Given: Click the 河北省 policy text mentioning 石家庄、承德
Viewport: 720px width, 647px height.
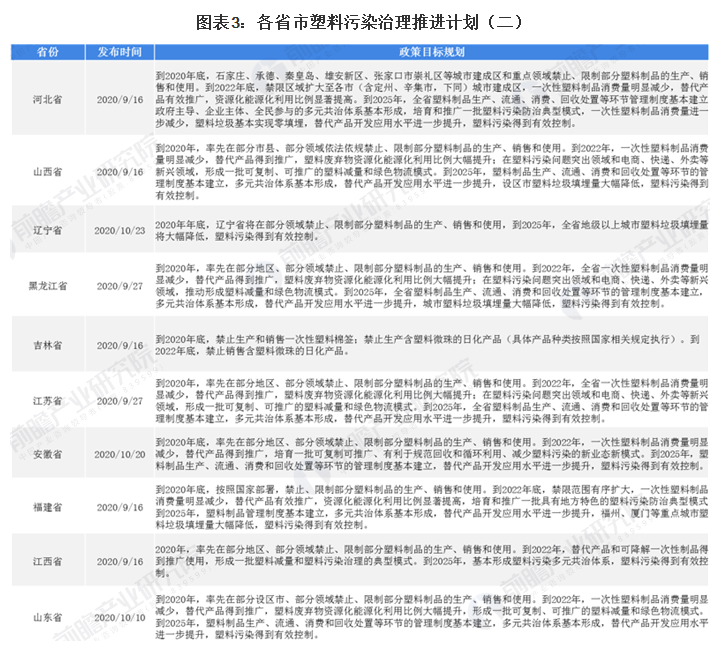Looking at the screenshot, I should pyautogui.click(x=432, y=100).
